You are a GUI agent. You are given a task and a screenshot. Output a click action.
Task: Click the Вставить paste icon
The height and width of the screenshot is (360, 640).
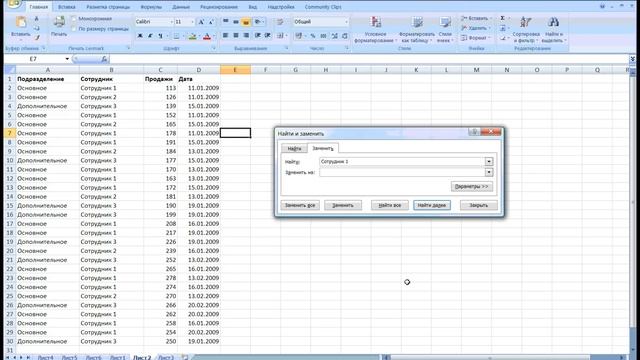20,22
